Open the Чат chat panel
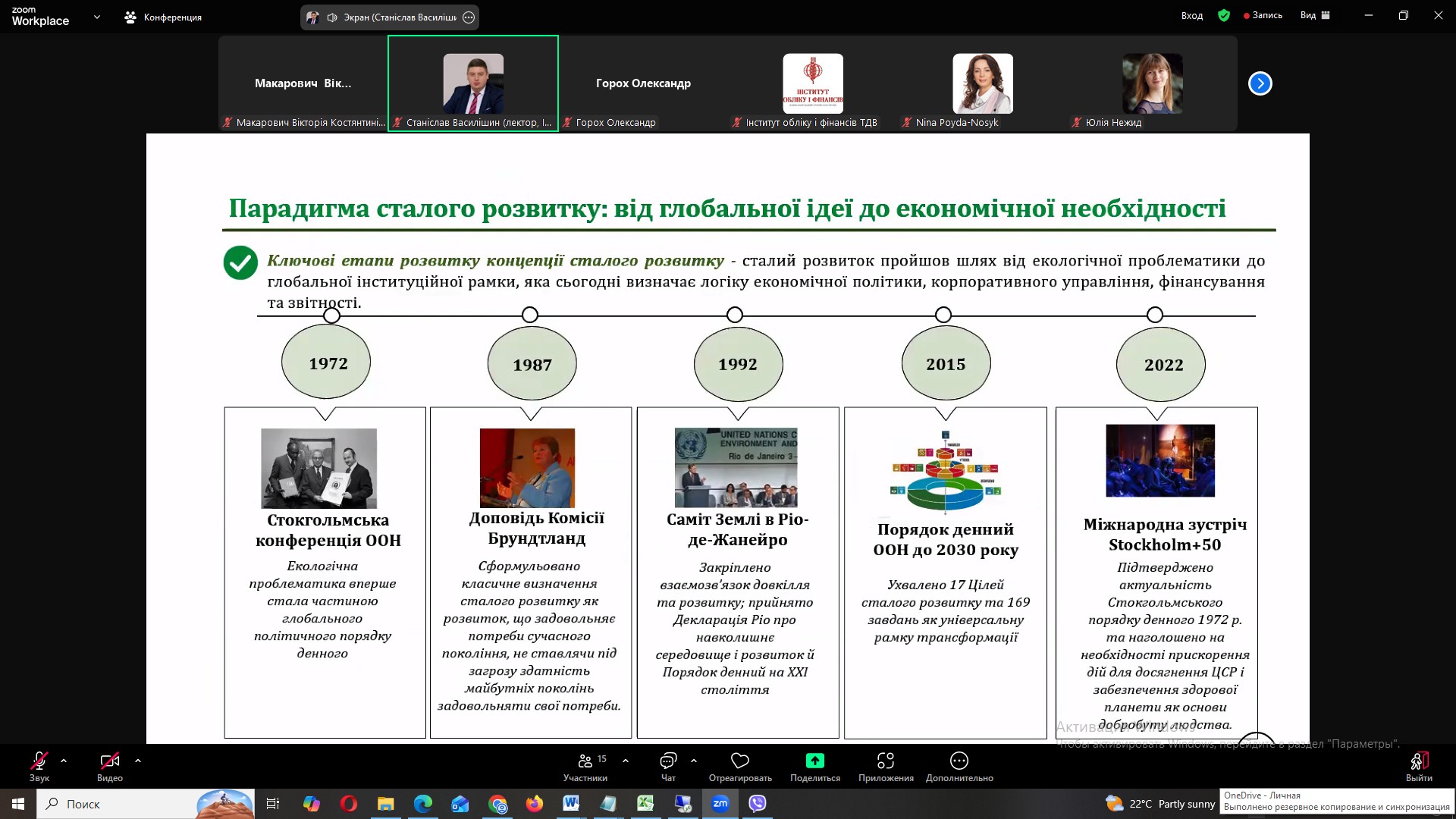This screenshot has width=1456, height=819. [x=668, y=766]
